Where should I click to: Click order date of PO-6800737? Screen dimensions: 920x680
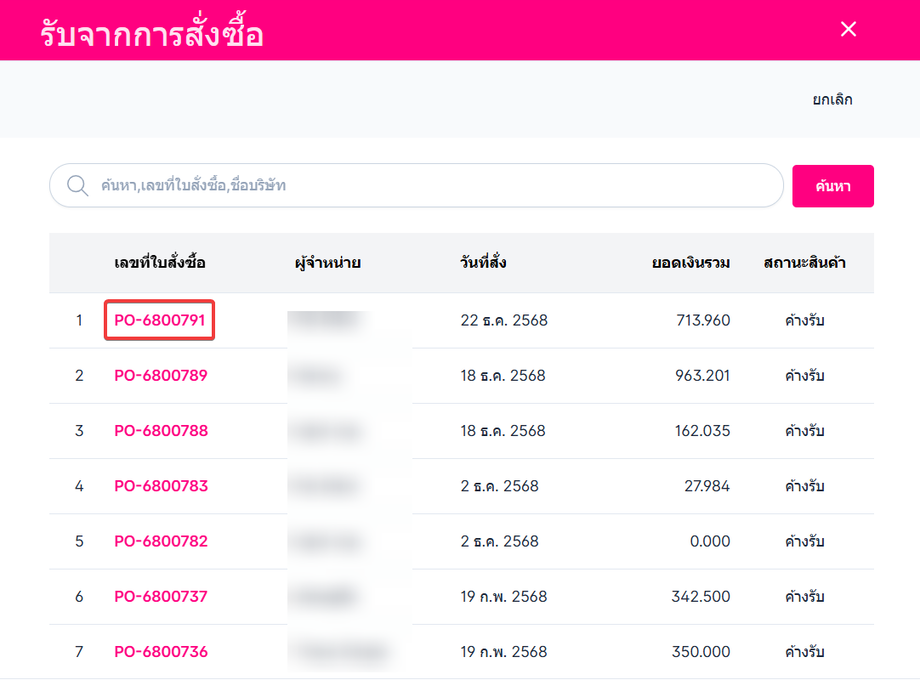503,596
